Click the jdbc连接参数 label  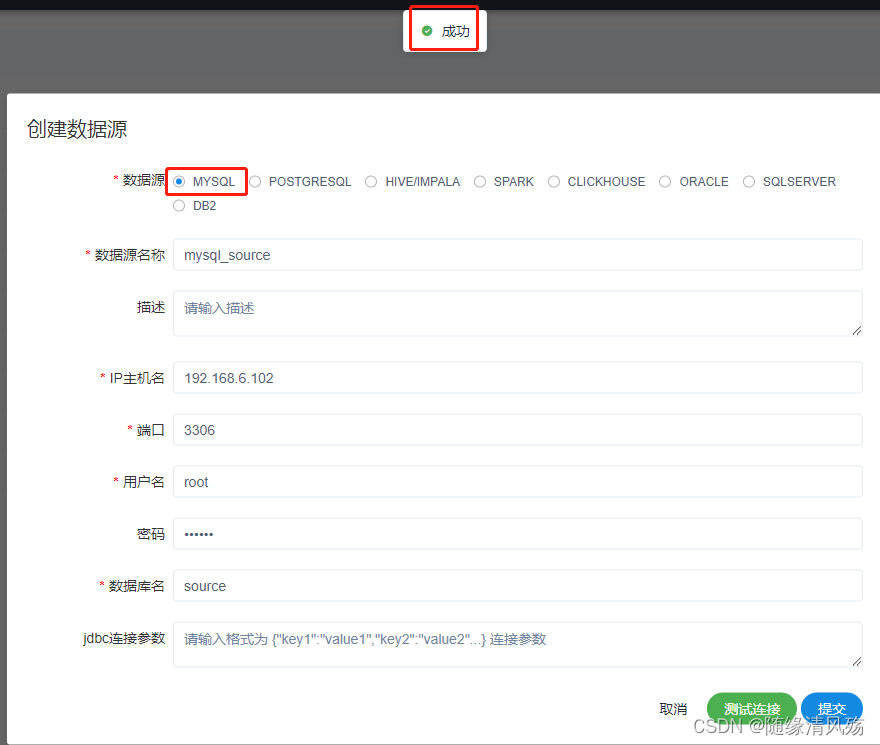[124, 638]
